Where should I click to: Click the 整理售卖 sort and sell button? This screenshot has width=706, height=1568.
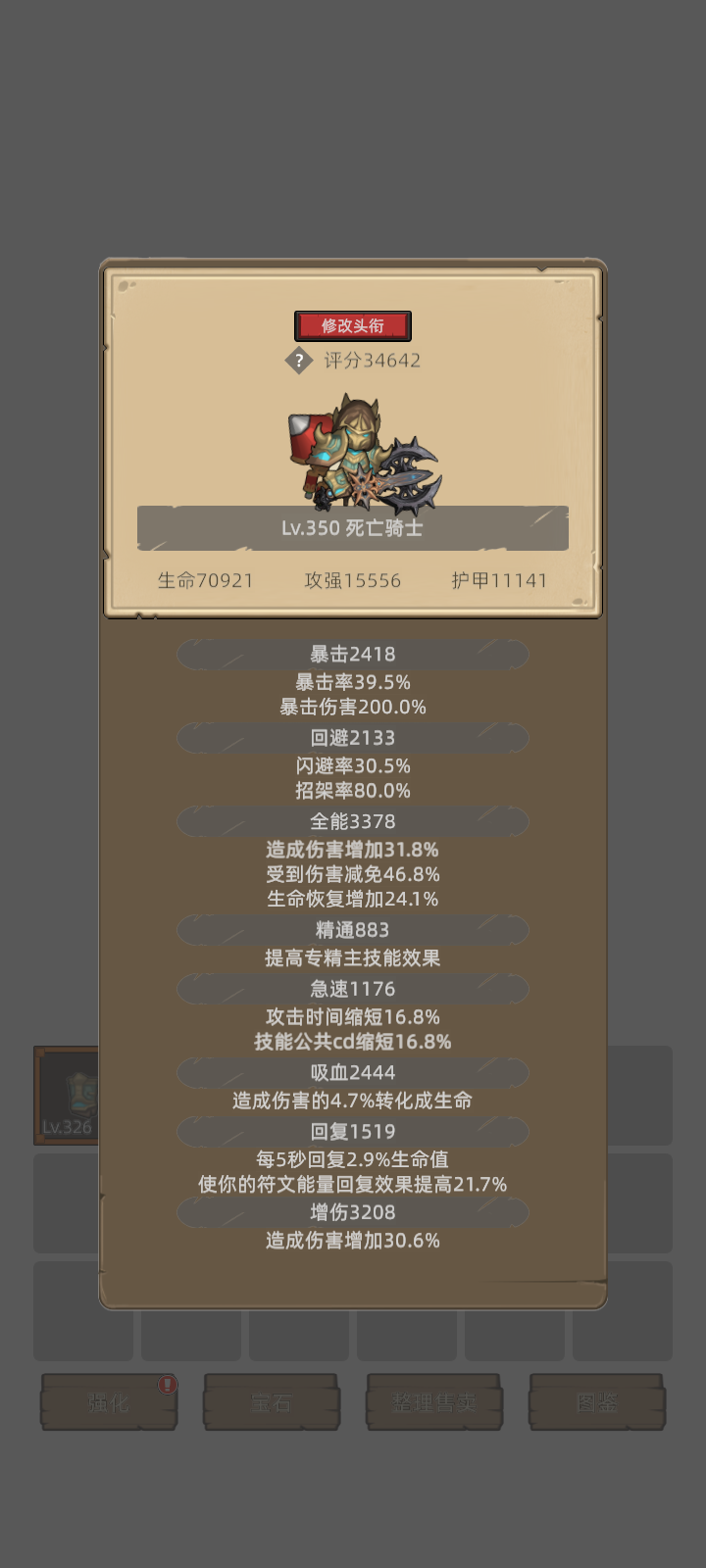pos(434,1402)
